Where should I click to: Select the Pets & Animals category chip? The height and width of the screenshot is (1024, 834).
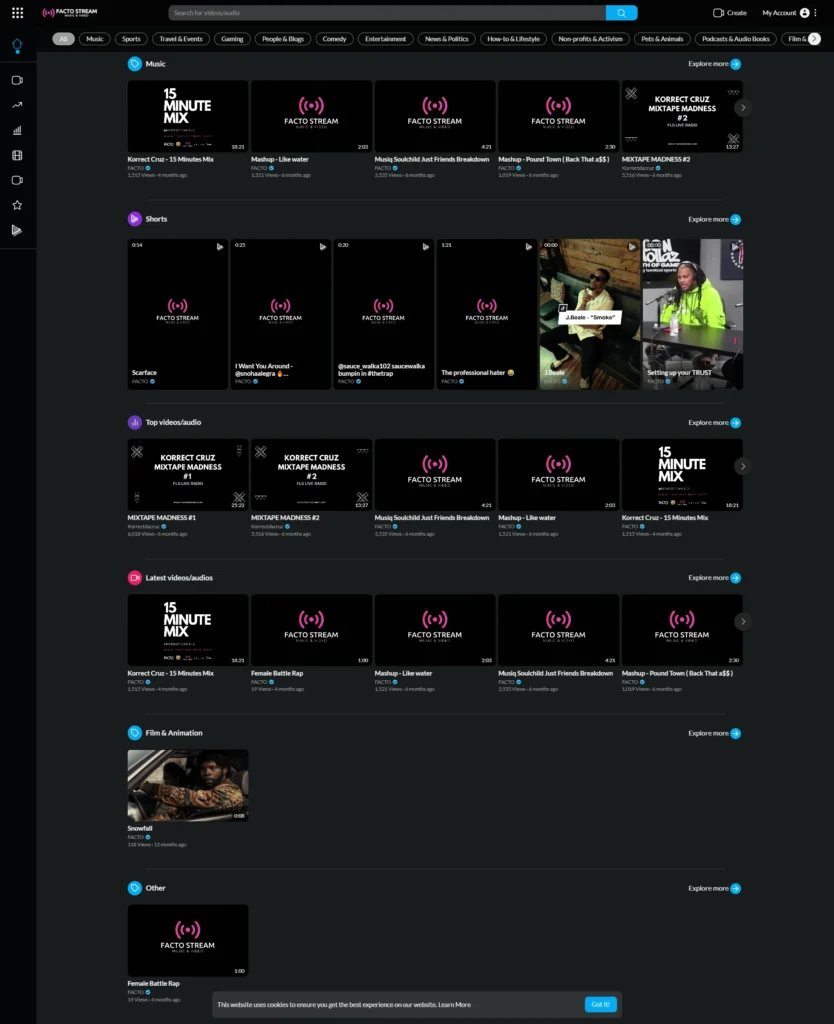click(662, 39)
